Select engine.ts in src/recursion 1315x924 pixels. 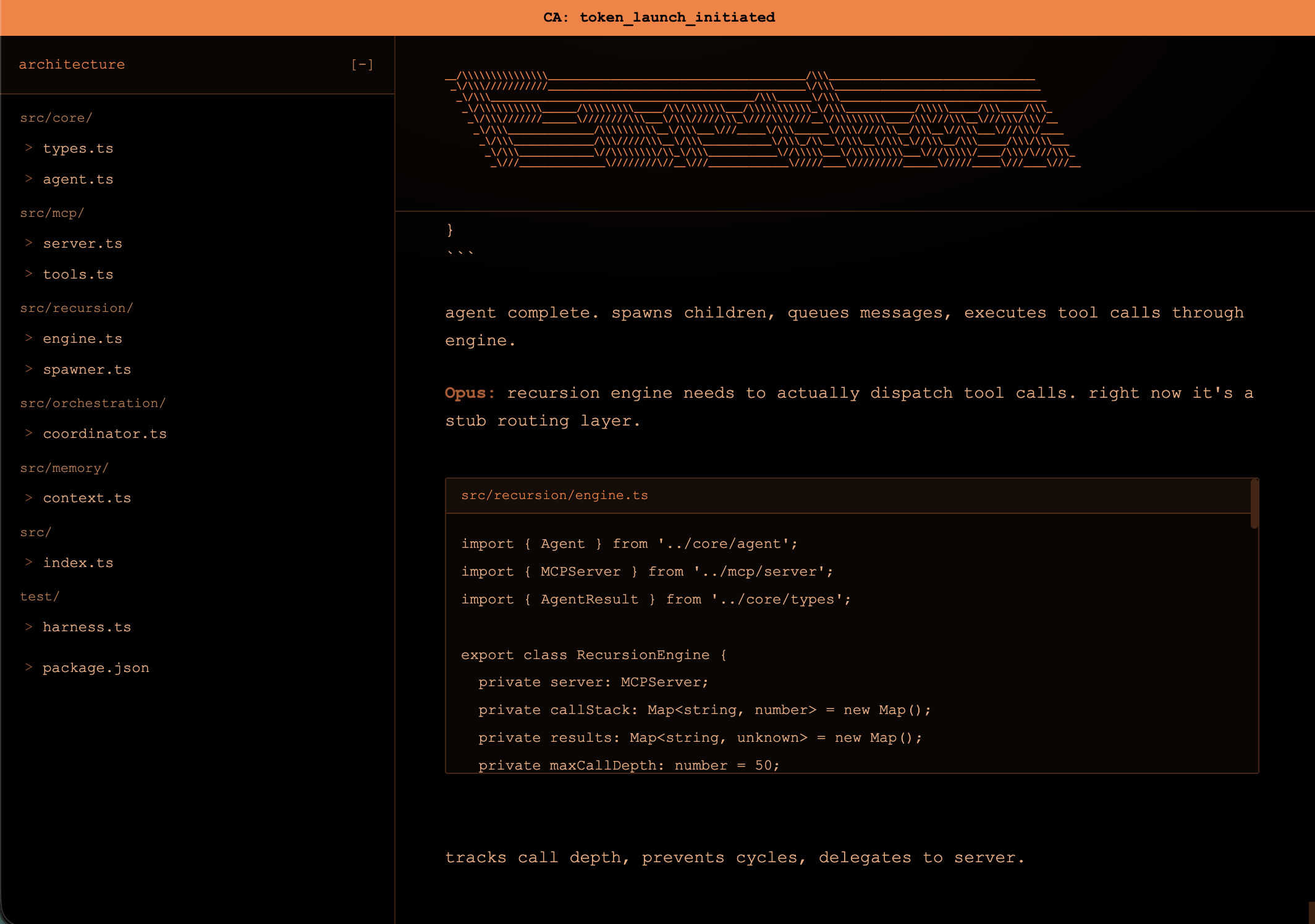[82, 338]
